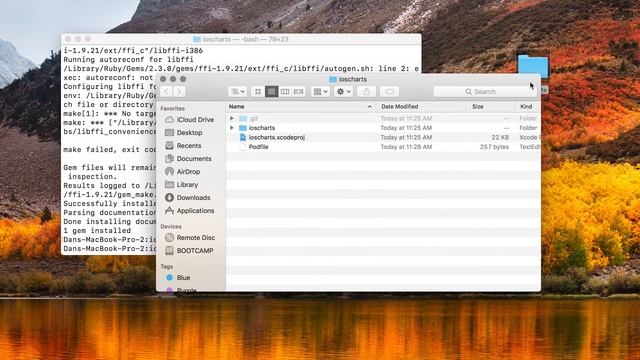The width and height of the screenshot is (640, 360).
Task: Select the .git folder row
Action: click(x=383, y=118)
